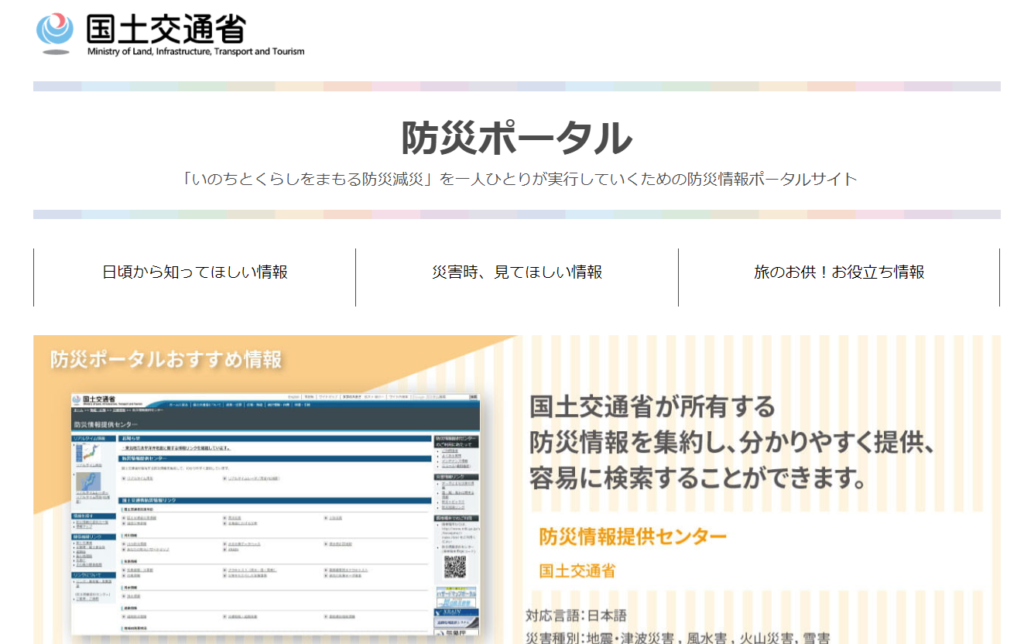The width and height of the screenshot is (1024, 644).
Task: Click the 防災ポータル page title
Action: (517, 138)
